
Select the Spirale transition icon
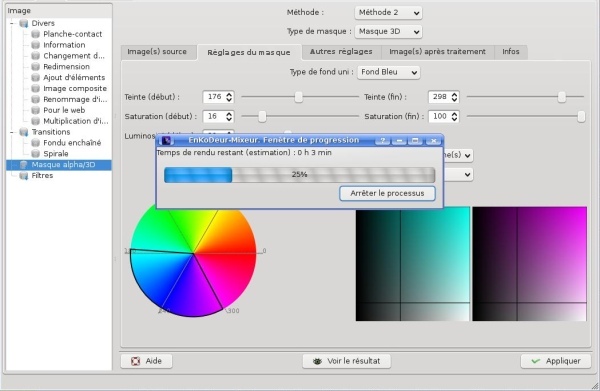pos(36,154)
